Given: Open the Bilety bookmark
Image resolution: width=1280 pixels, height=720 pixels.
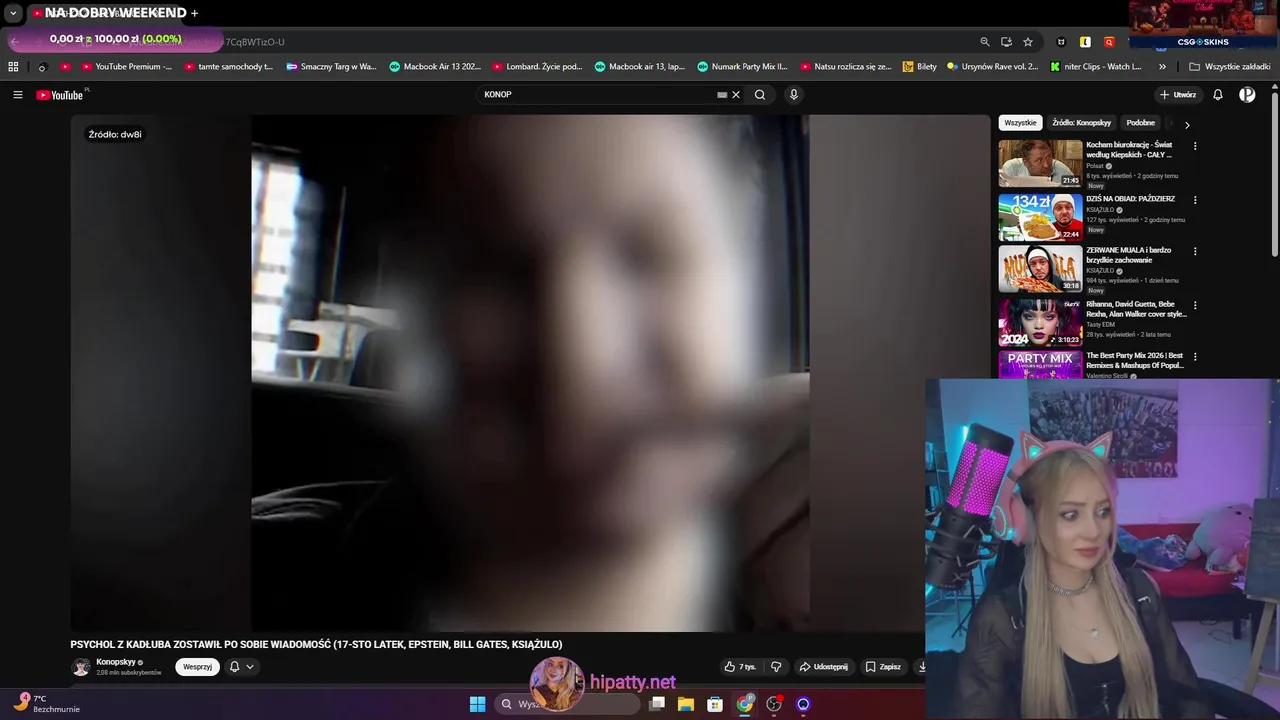Looking at the screenshot, I should (x=920, y=67).
